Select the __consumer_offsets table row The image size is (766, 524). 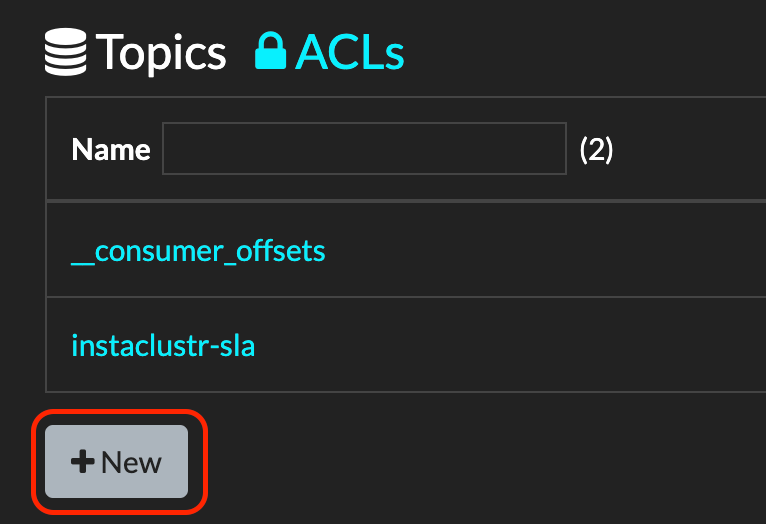click(406, 249)
